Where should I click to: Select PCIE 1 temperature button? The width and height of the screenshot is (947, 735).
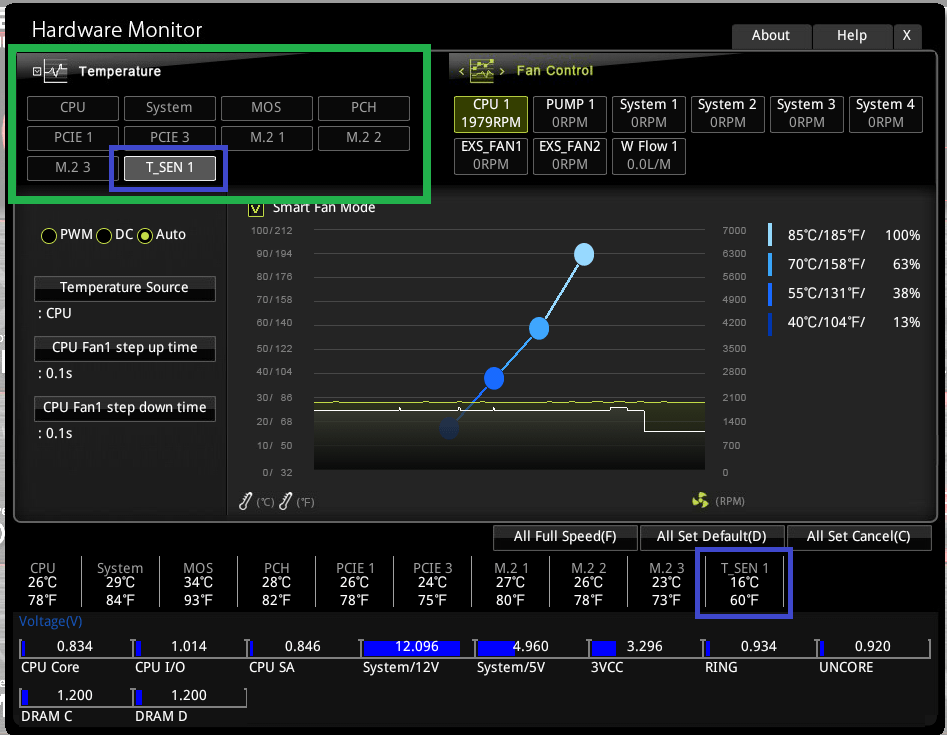tap(72, 138)
